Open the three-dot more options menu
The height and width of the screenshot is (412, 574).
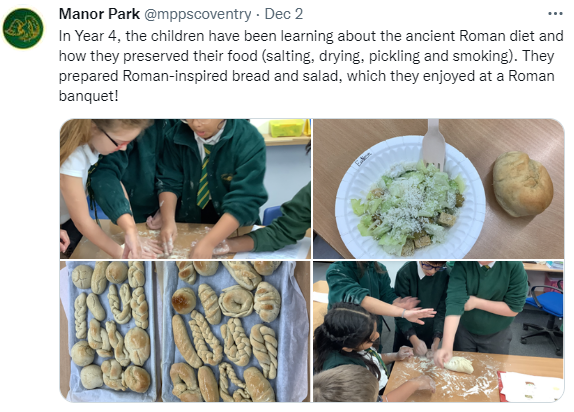click(555, 14)
